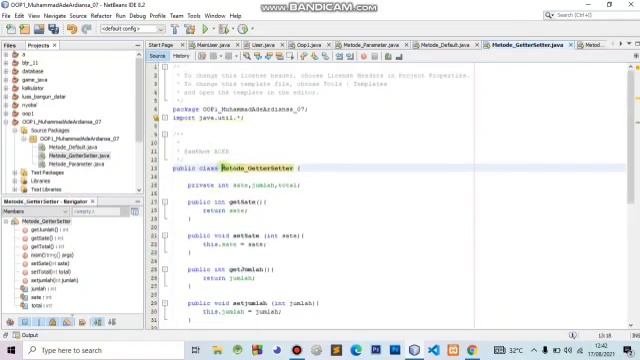Open the Debug Project dropdown arrow
Screen dimensions: 640x360
coord(233,29)
